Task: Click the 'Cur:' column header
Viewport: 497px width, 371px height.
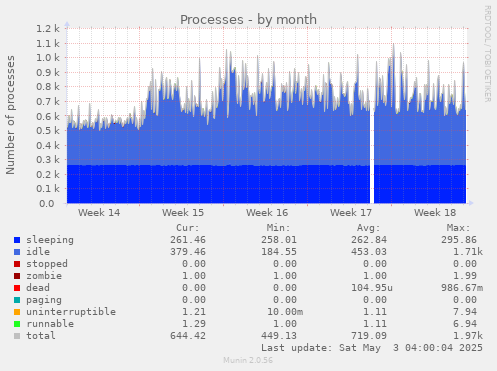Action: click(188, 228)
